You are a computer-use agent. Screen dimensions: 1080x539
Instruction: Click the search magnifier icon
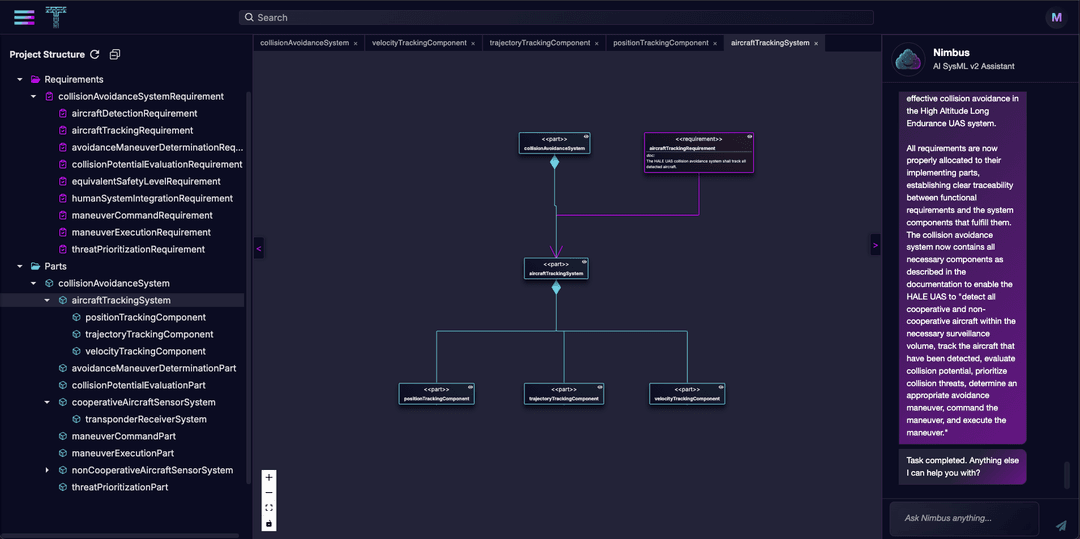pyautogui.click(x=248, y=17)
